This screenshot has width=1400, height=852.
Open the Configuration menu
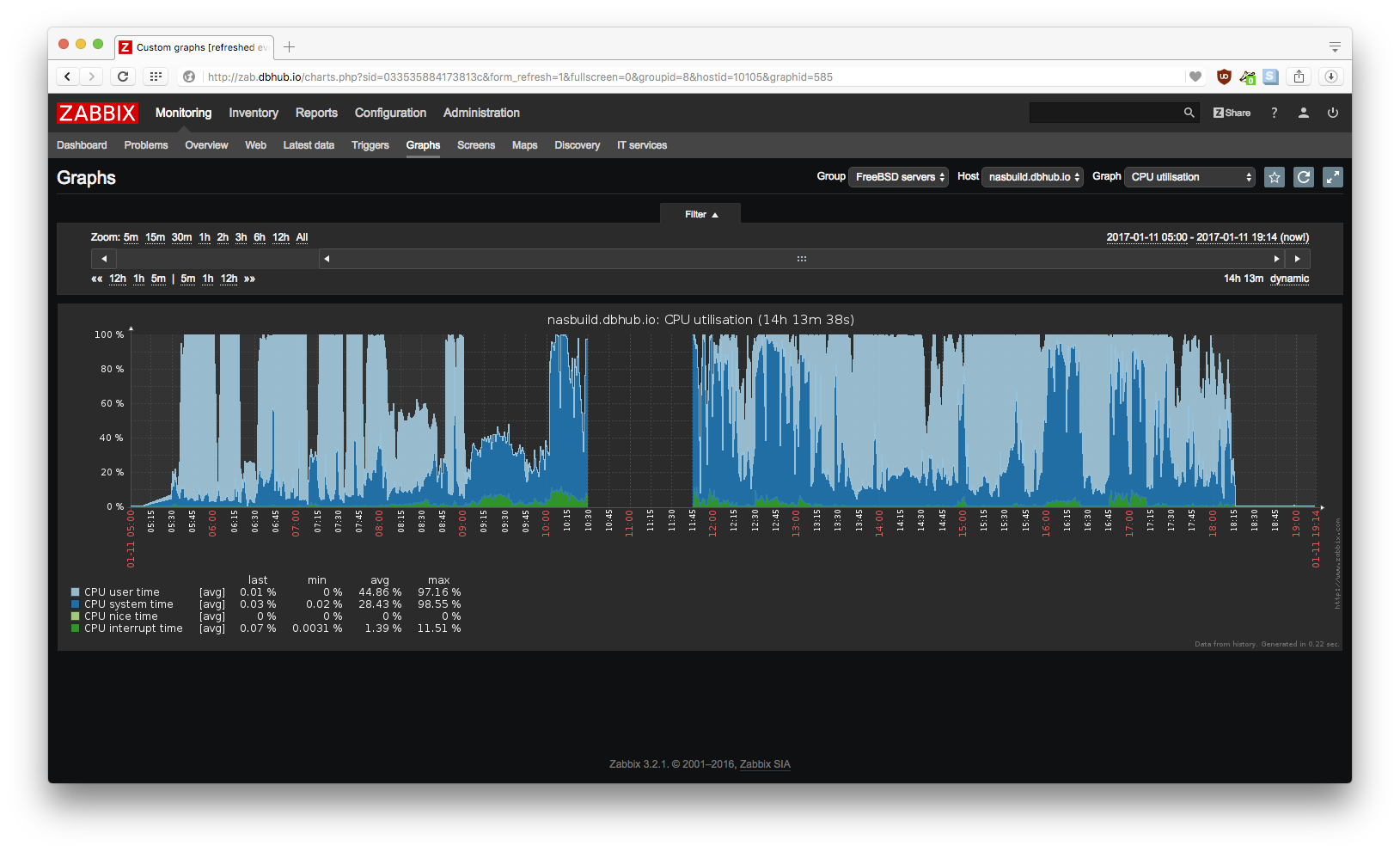click(x=390, y=113)
